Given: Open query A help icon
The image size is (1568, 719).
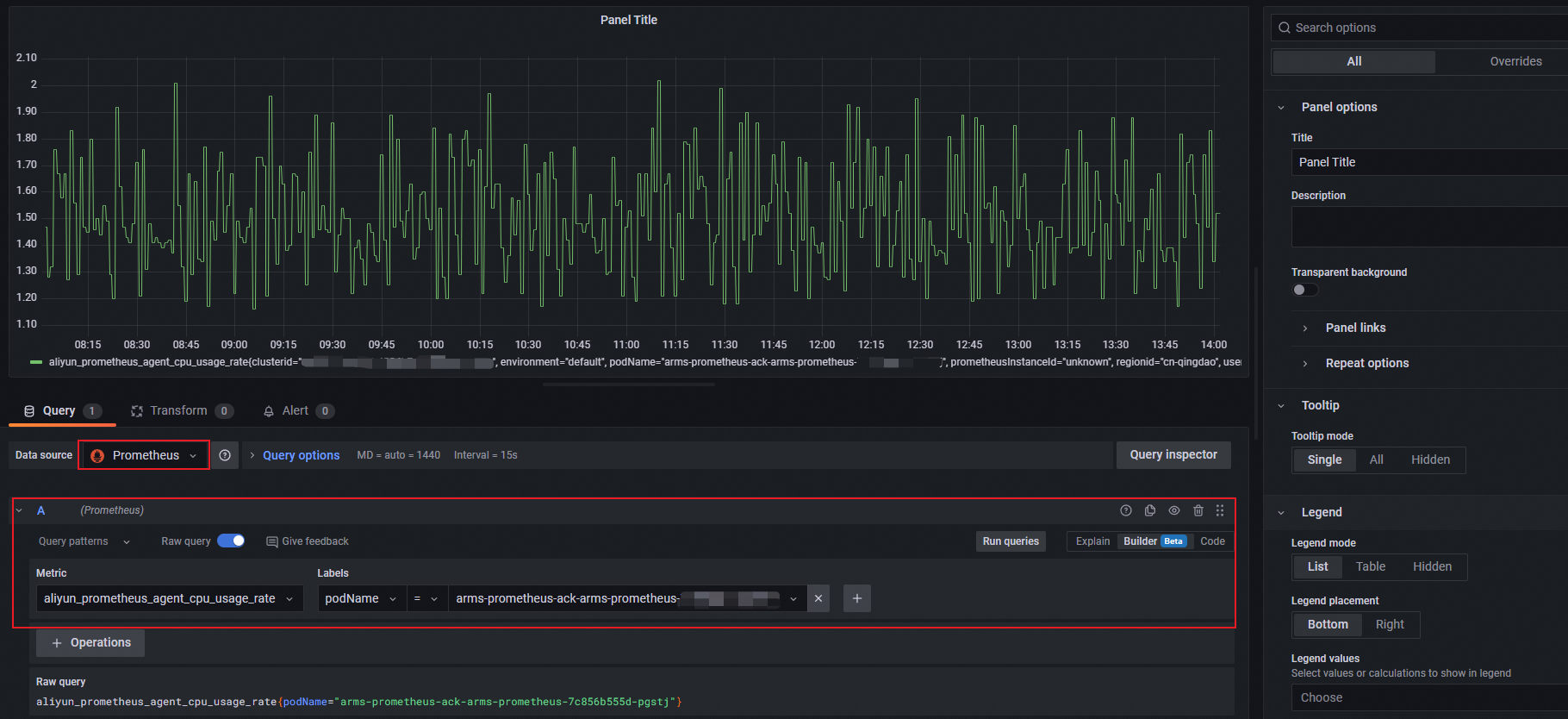Looking at the screenshot, I should pyautogui.click(x=1126, y=510).
